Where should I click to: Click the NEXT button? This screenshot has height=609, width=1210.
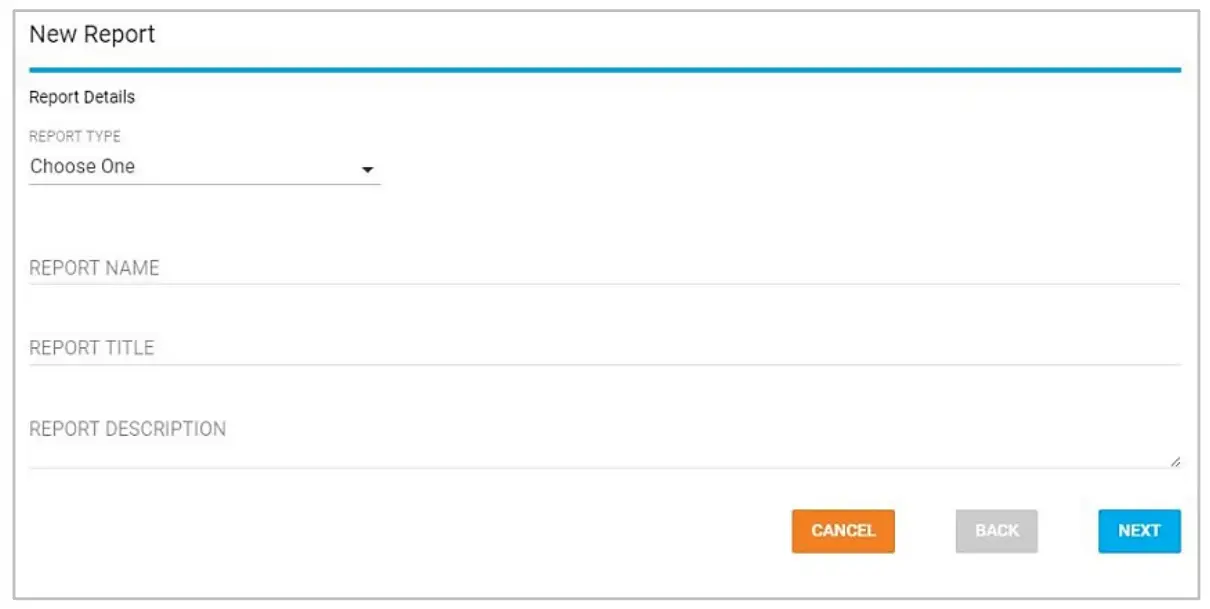click(1139, 531)
